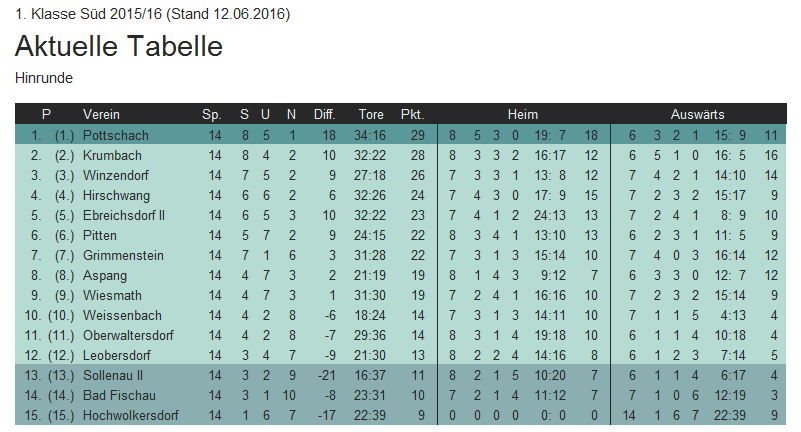801x432 pixels.
Task: Select the Pitten club name
Action: (100, 235)
